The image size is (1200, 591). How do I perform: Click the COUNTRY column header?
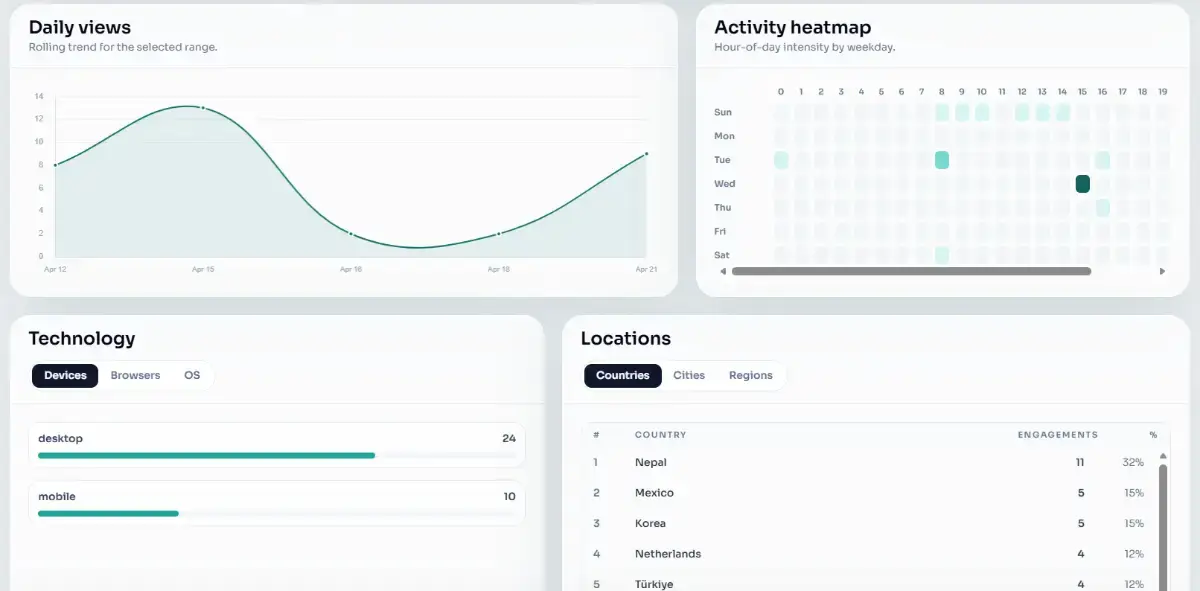coord(660,435)
